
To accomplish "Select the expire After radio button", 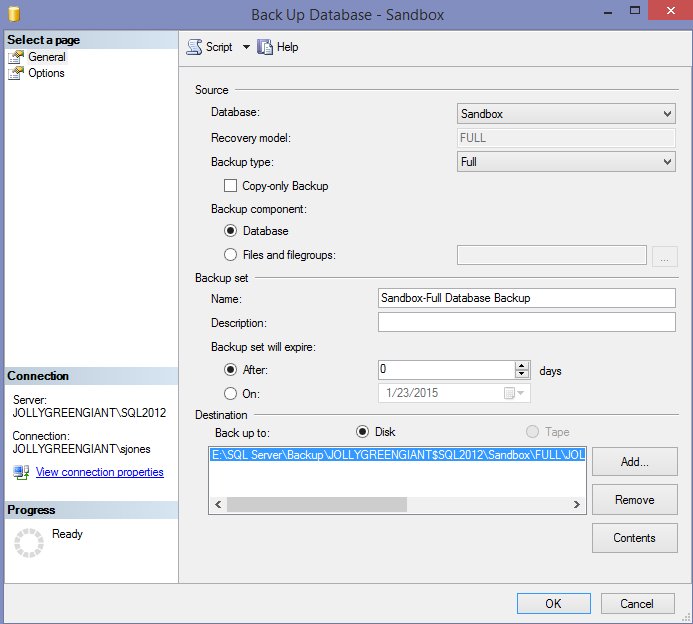I will [230, 369].
